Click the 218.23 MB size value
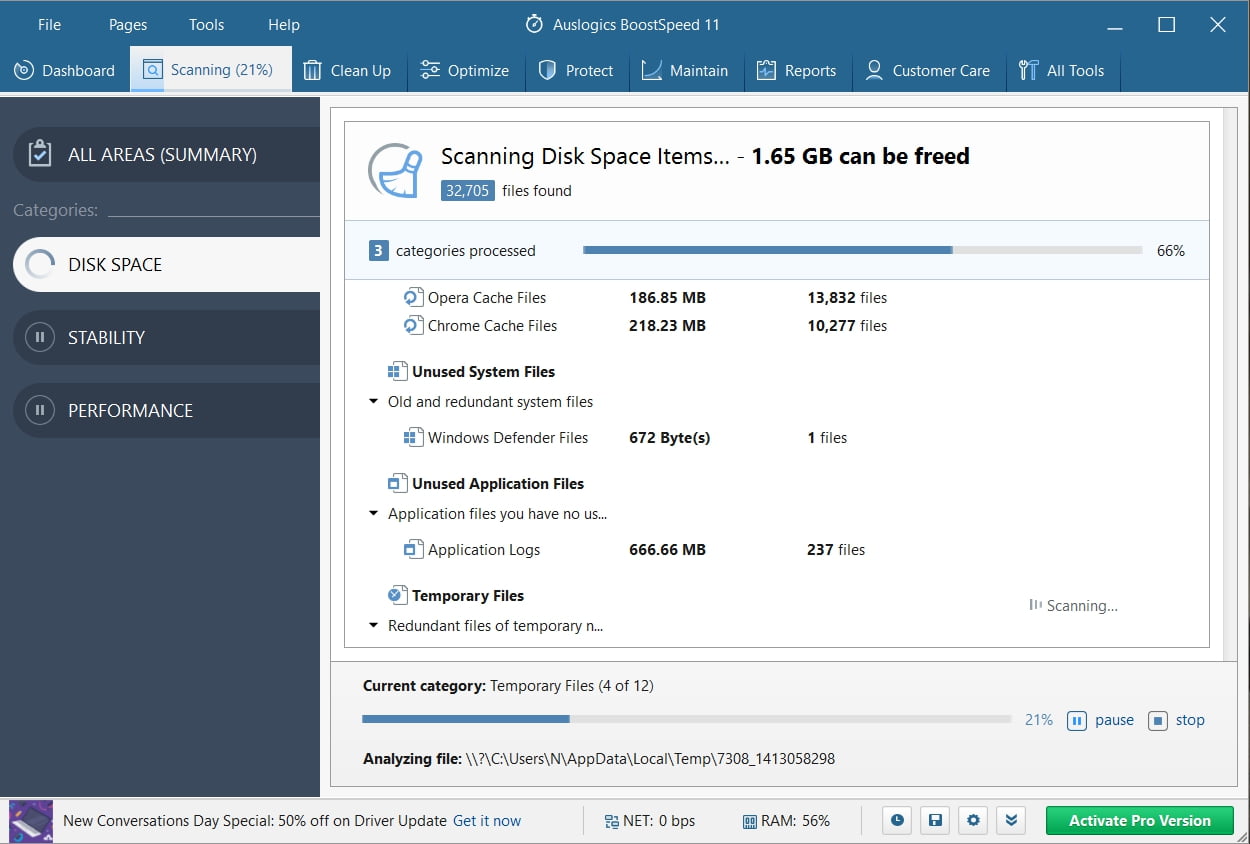Screen dimensions: 1250x844 tap(667, 325)
